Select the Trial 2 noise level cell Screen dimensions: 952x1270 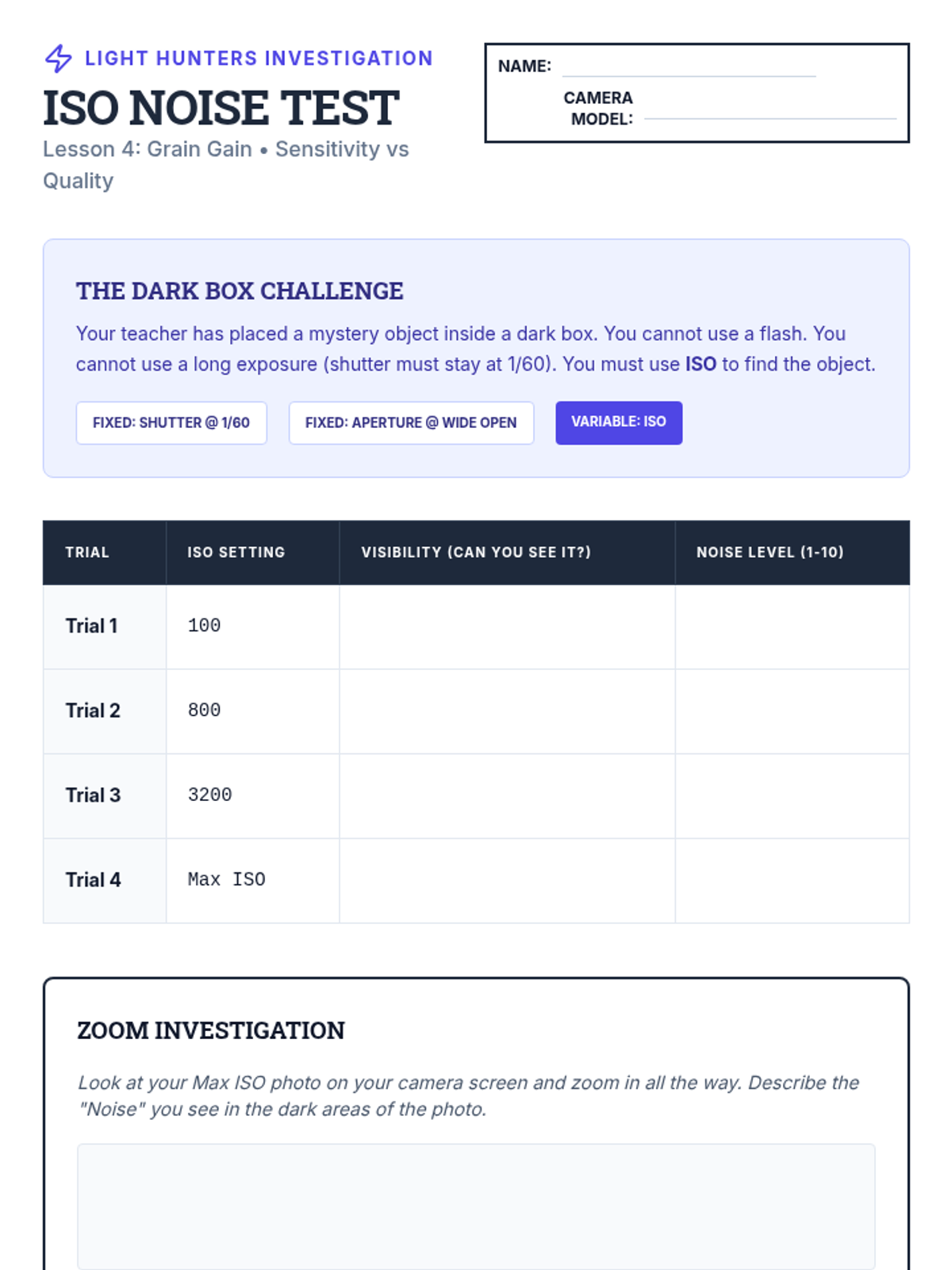(792, 711)
